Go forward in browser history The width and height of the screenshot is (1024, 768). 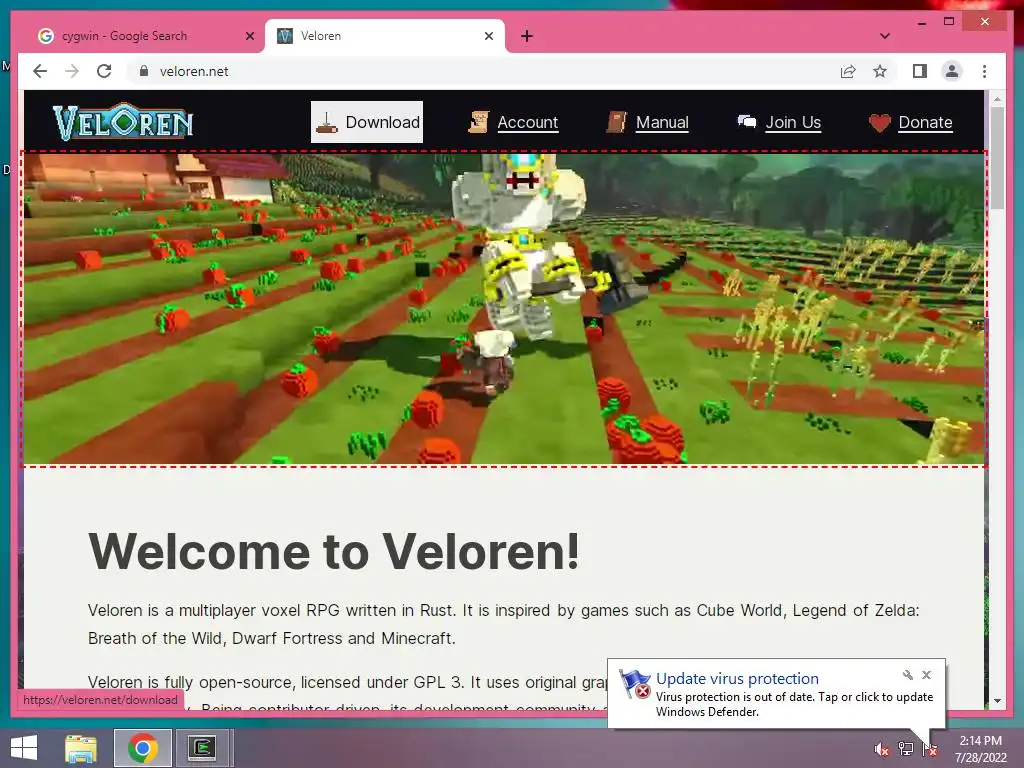point(72,71)
